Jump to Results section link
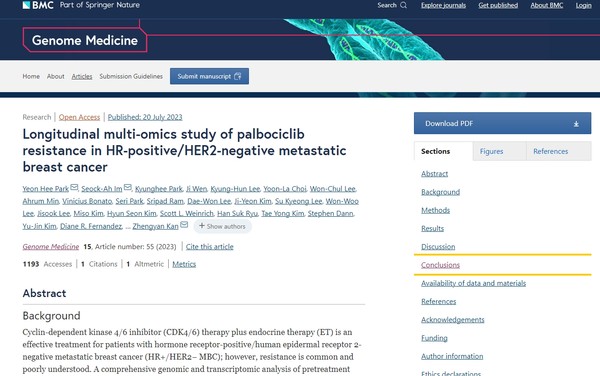This screenshot has height=376, width=600. coord(432,228)
